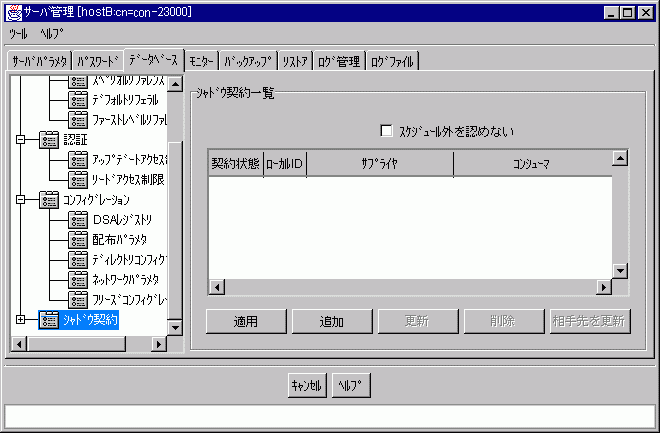Collapse the コンフィグレーション tree branch

click(x=20, y=199)
